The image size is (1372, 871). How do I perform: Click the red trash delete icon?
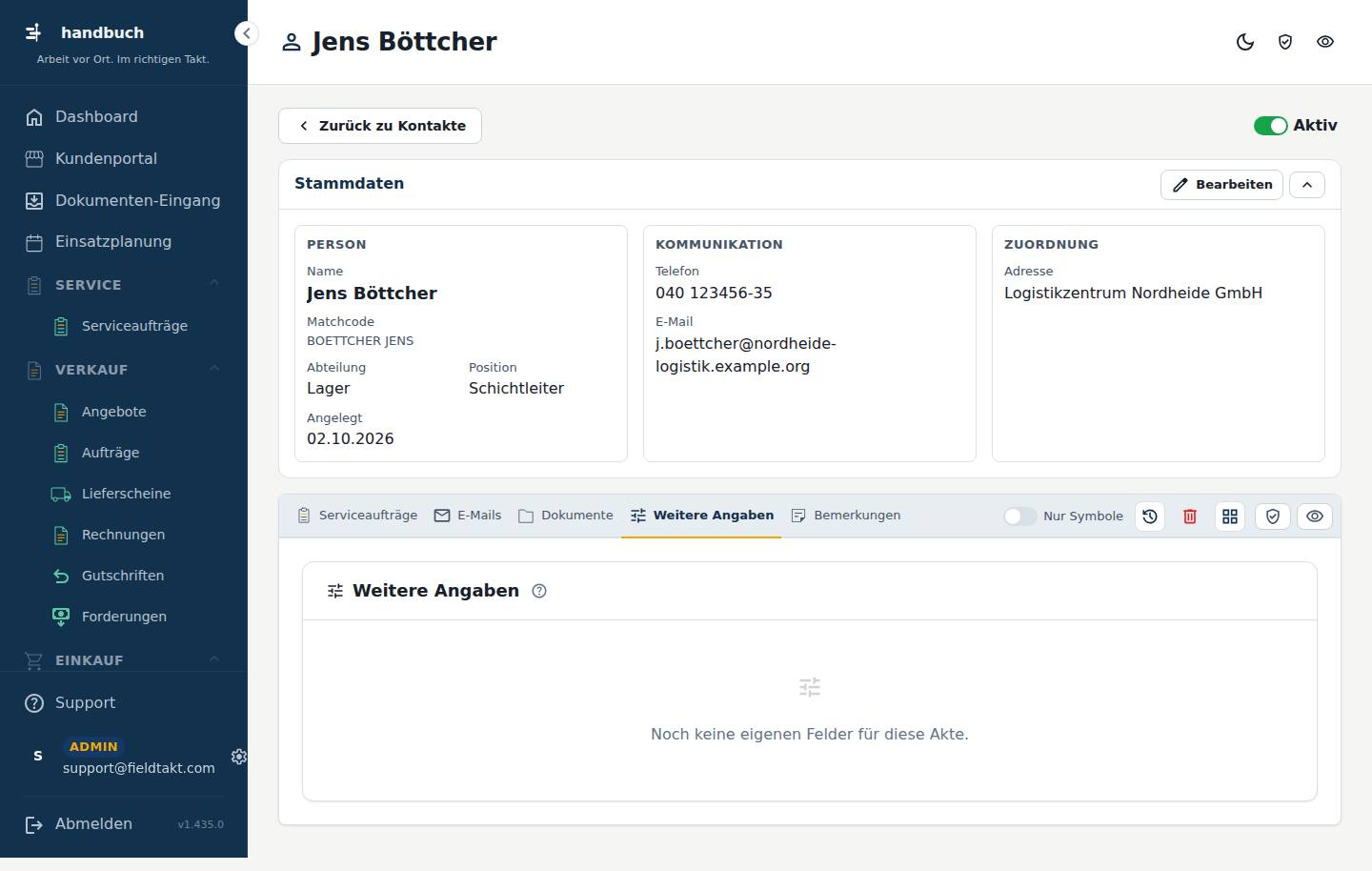[x=1190, y=516]
